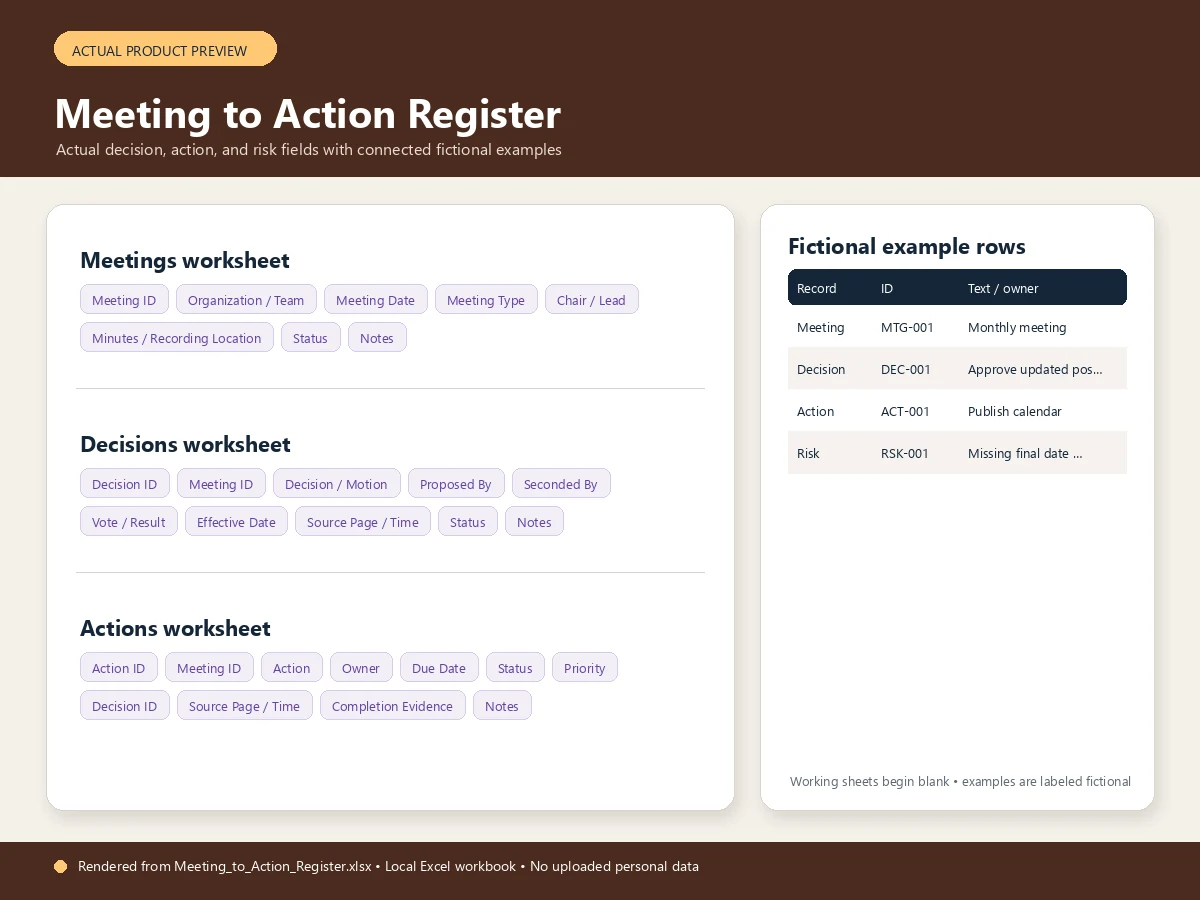Click the Meeting ID chip in Actions worksheet
The image size is (1200, 900).
pyautogui.click(x=209, y=668)
